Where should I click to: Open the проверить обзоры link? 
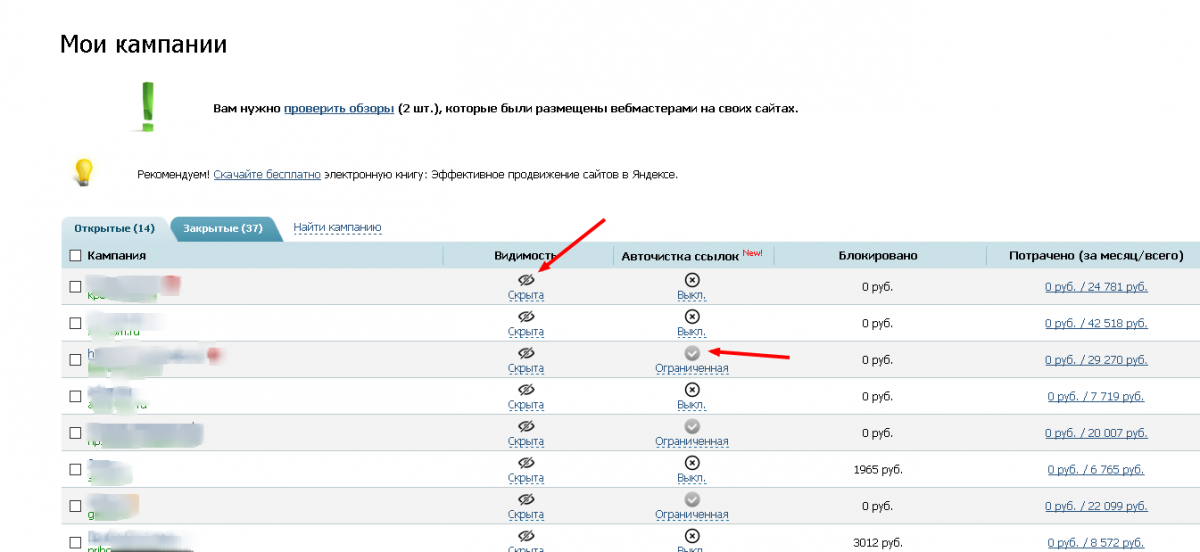click(338, 108)
